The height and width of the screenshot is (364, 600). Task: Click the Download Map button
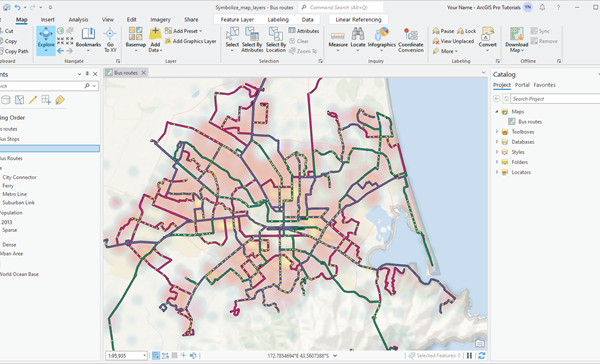[517, 40]
